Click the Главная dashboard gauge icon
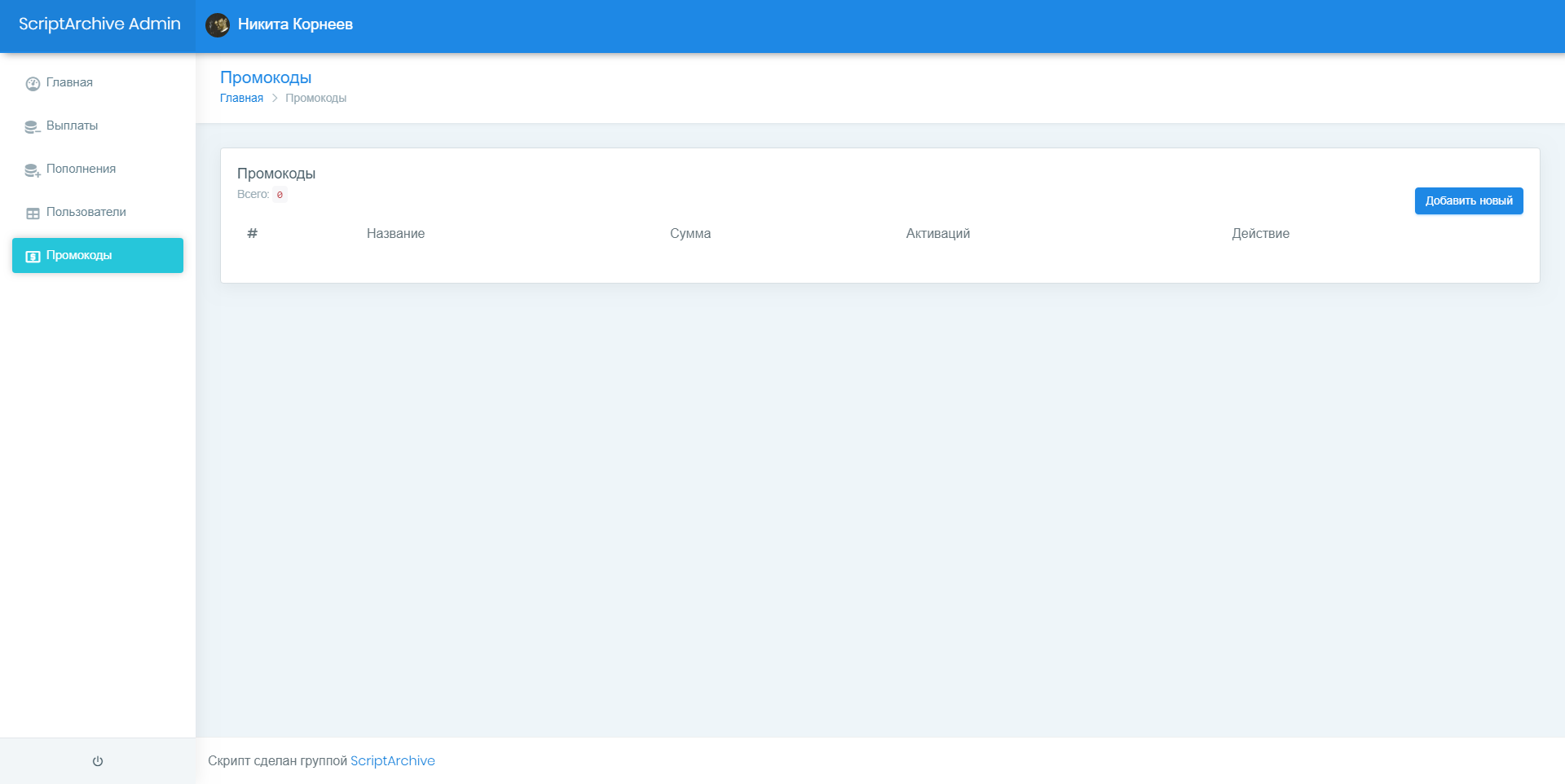The width and height of the screenshot is (1565, 784). (x=33, y=83)
